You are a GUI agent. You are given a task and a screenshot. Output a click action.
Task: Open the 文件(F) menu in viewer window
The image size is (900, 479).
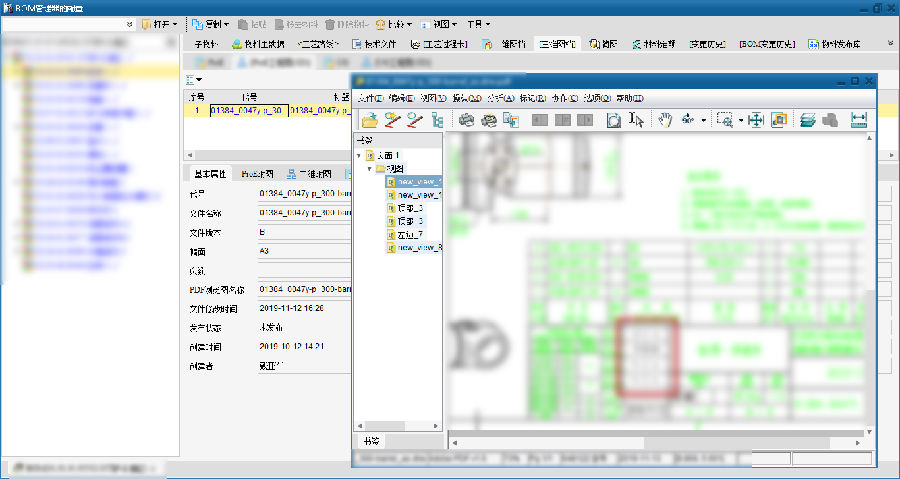pos(370,98)
